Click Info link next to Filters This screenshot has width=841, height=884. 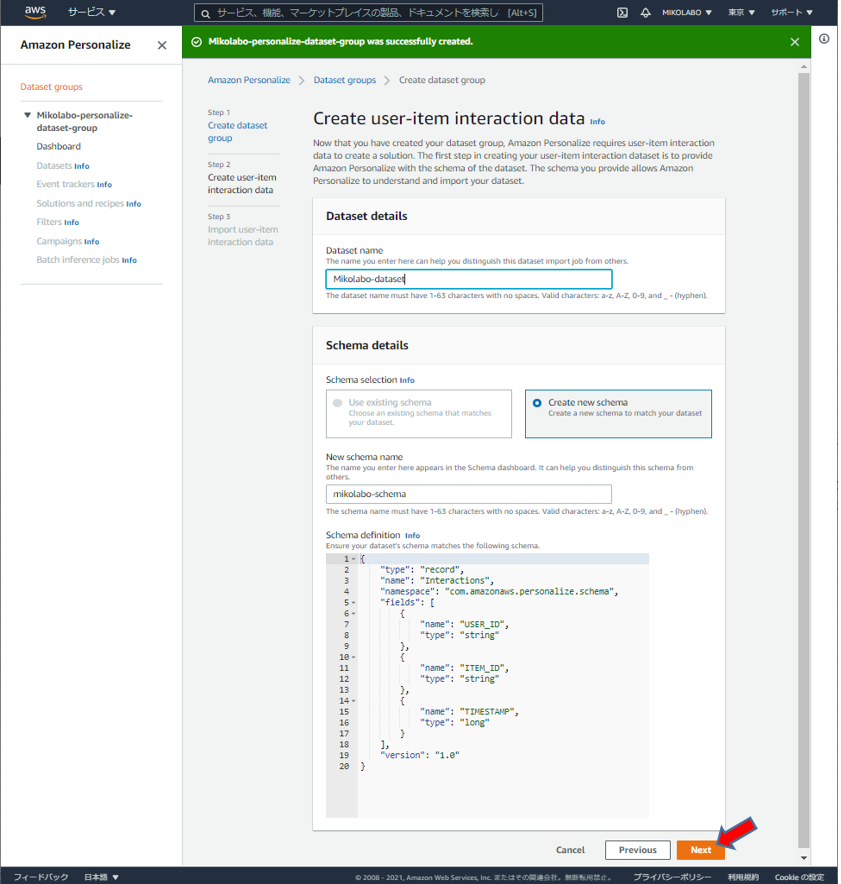[x=72, y=223]
